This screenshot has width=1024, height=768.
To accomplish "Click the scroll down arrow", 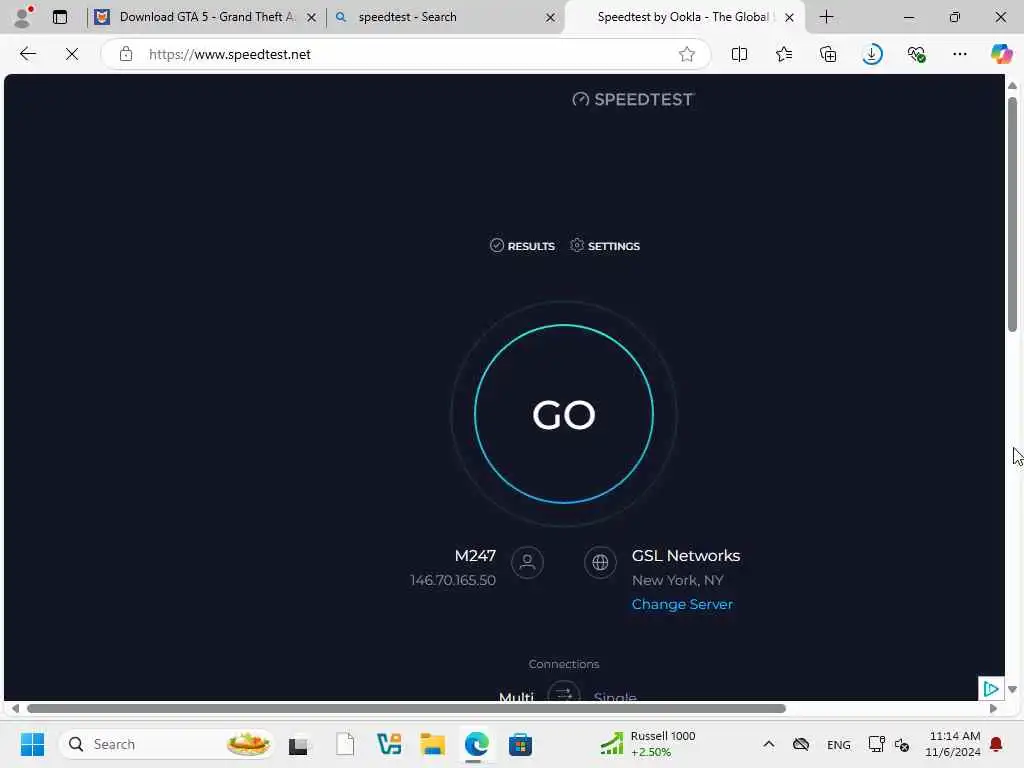I will click(x=1012, y=690).
